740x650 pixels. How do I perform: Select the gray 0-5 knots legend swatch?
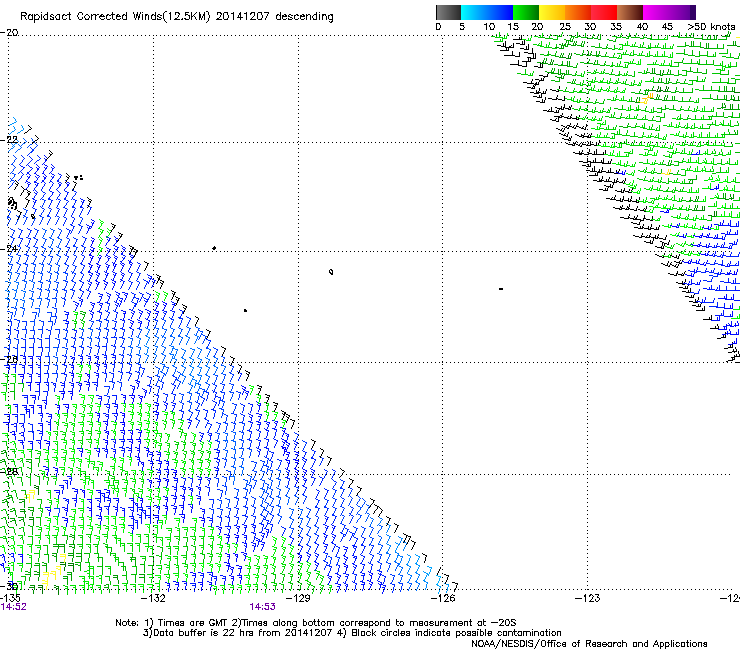(448, 12)
